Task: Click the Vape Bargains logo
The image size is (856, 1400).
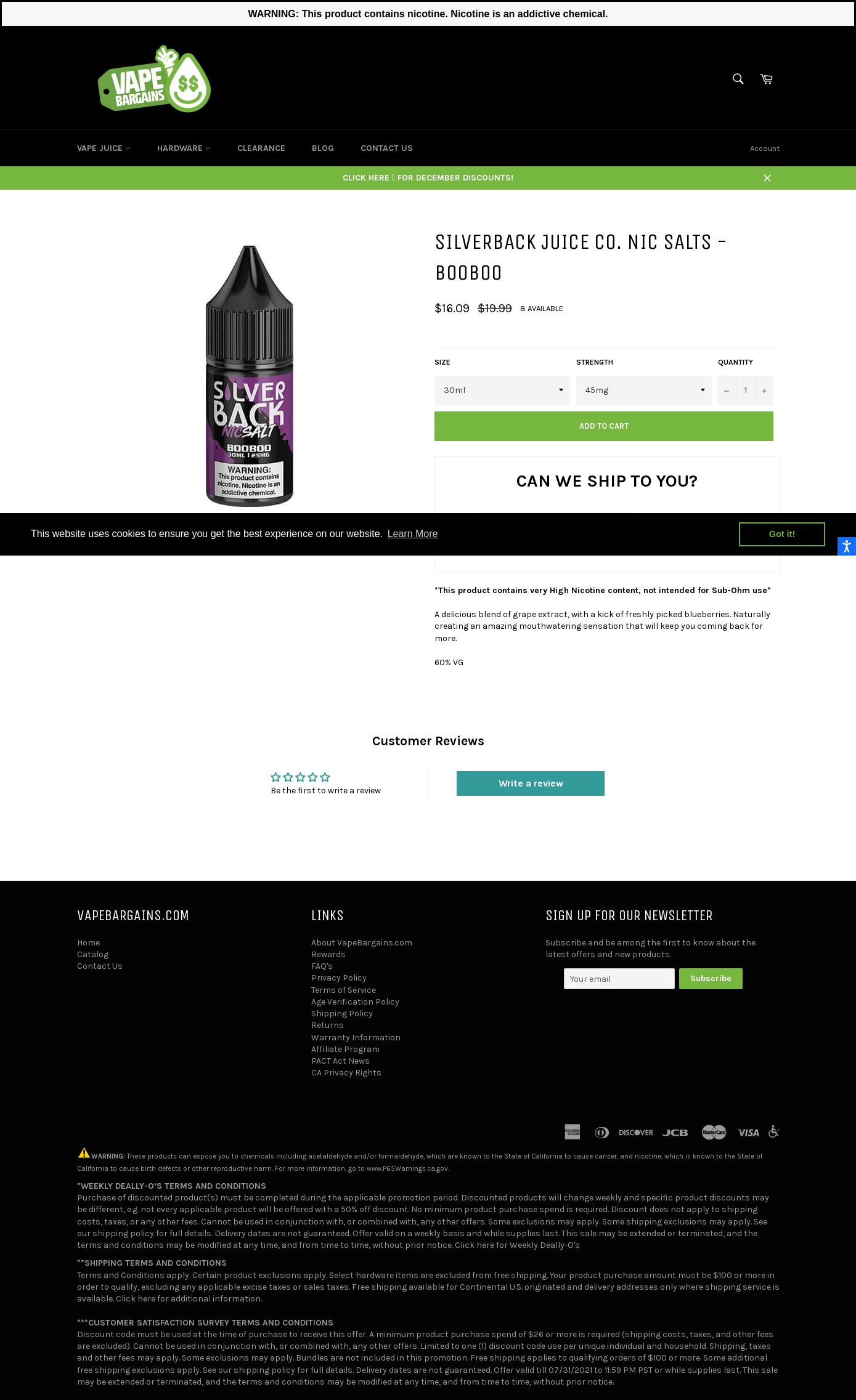Action: pyautogui.click(x=154, y=79)
